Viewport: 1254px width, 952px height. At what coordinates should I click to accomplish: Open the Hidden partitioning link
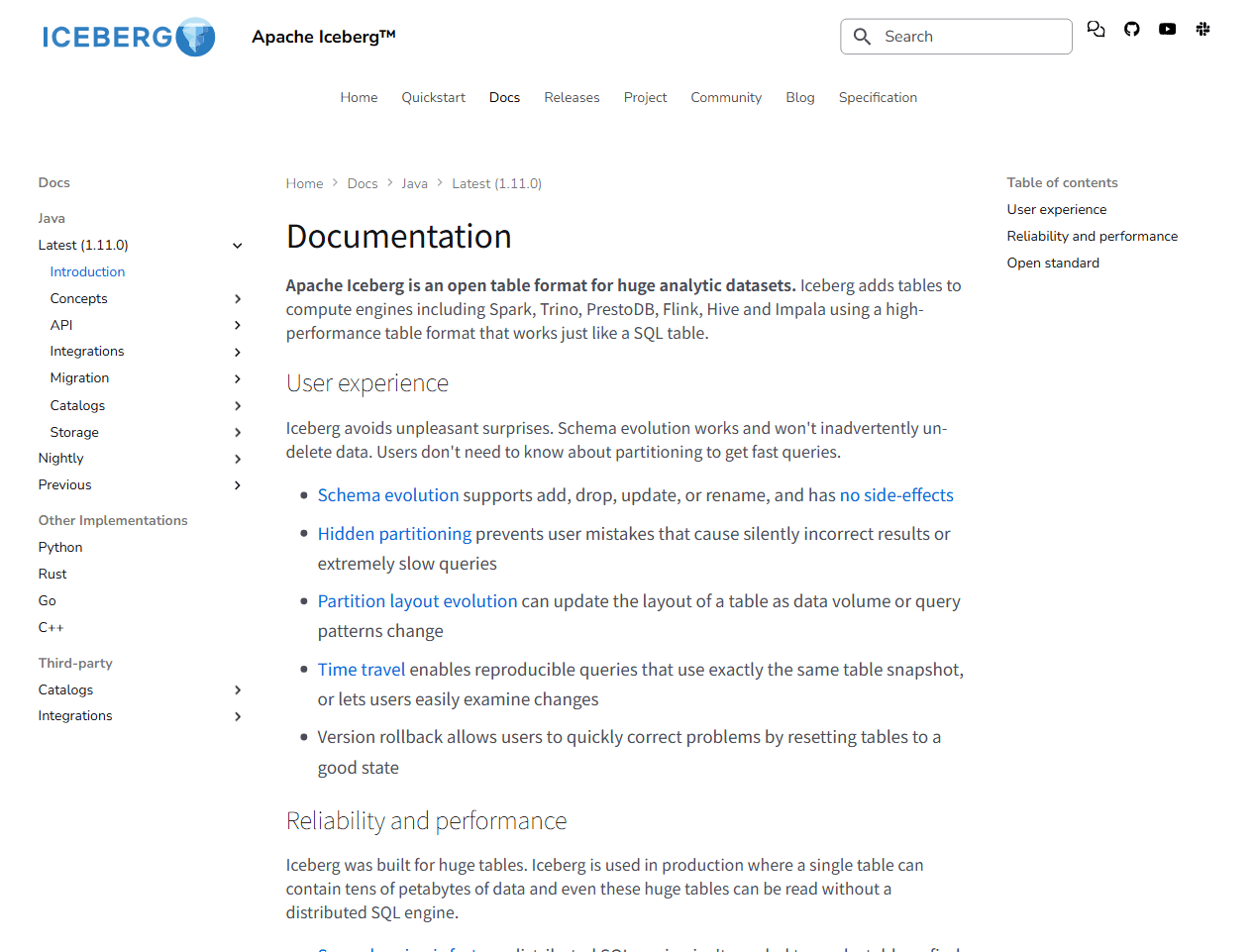click(394, 534)
